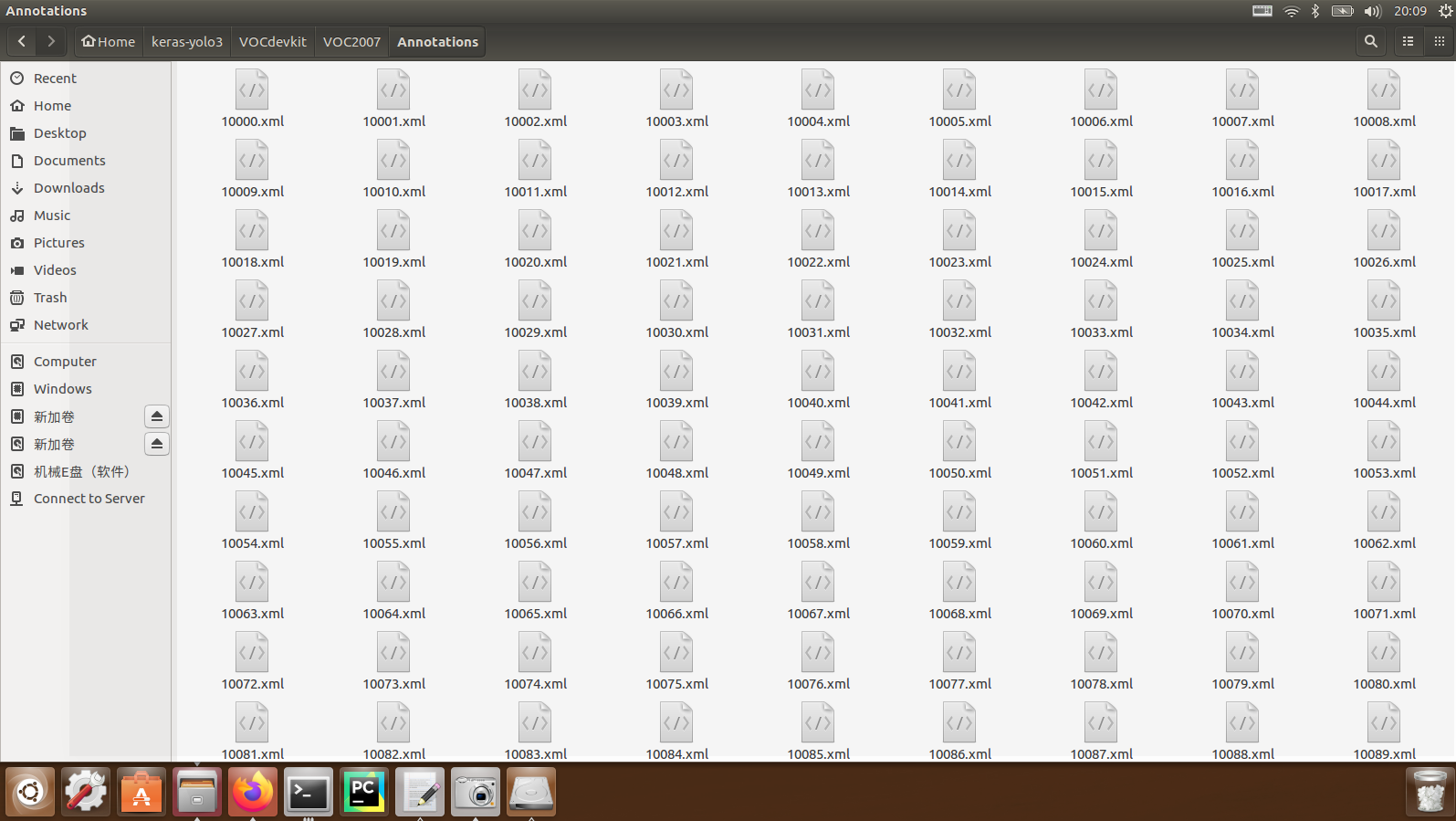This screenshot has height=821, width=1456.
Task: Open the Bluetooth indicator menu
Action: pos(1315,11)
